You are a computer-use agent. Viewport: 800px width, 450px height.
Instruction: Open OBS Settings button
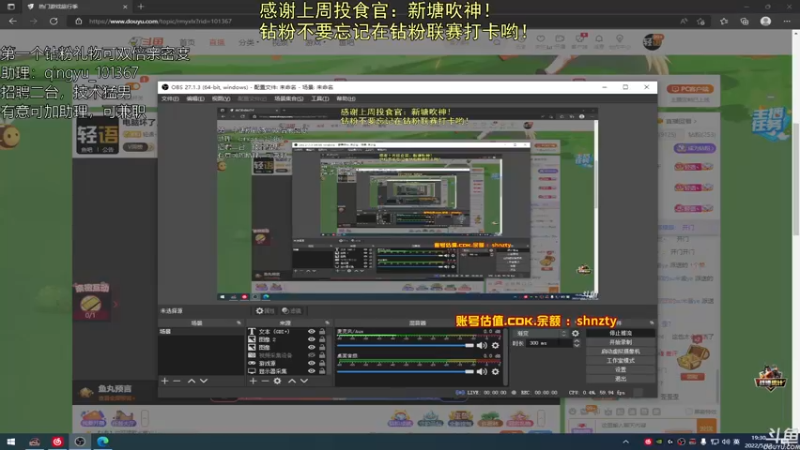tap(620, 370)
